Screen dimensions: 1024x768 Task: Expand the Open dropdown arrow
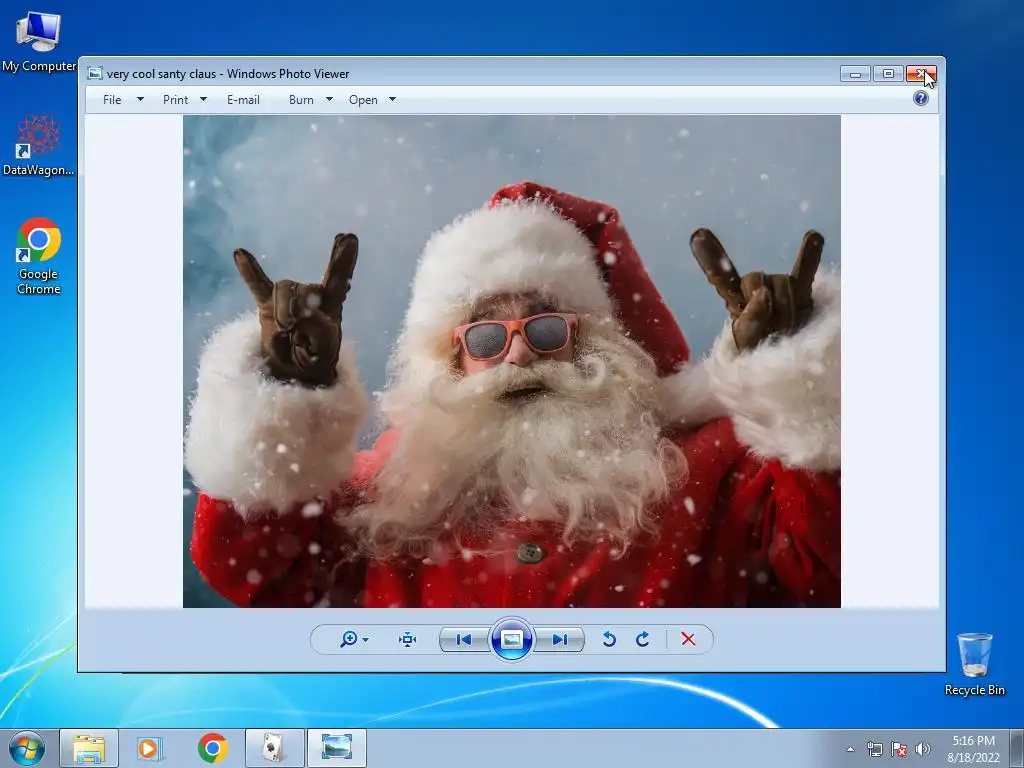[392, 99]
